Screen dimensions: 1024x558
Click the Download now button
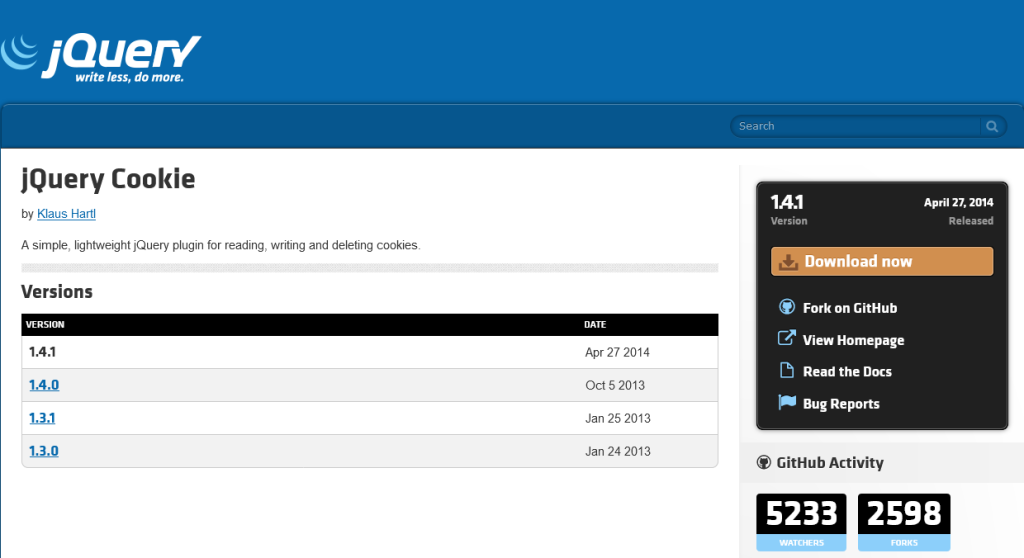[882, 261]
